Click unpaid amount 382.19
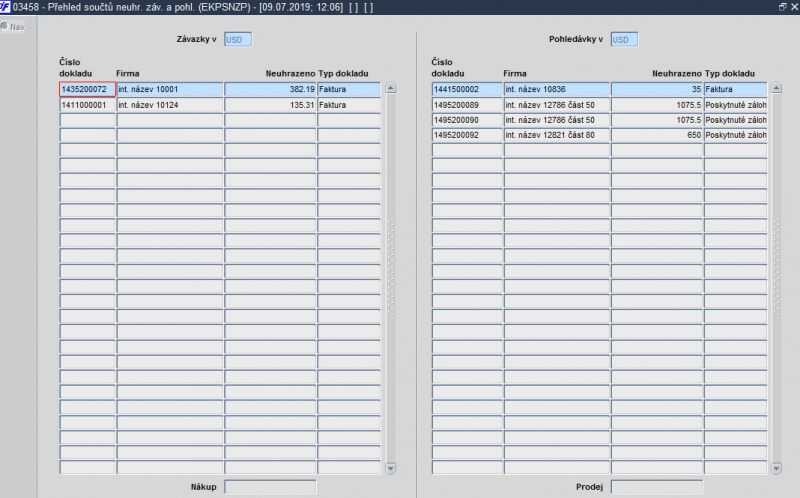Image resolution: width=800 pixels, height=498 pixels. 270,89
